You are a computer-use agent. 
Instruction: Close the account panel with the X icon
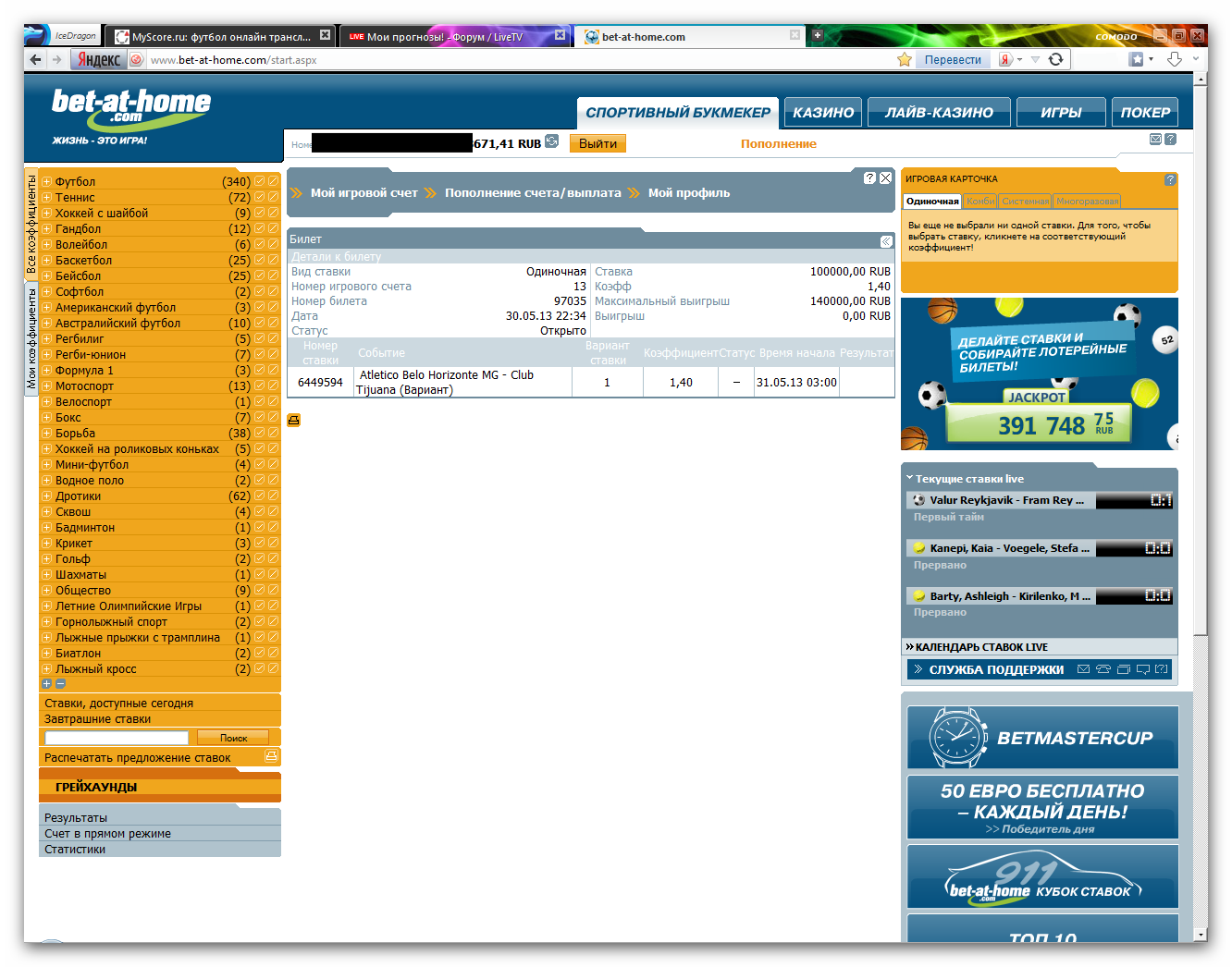pyautogui.click(x=885, y=177)
